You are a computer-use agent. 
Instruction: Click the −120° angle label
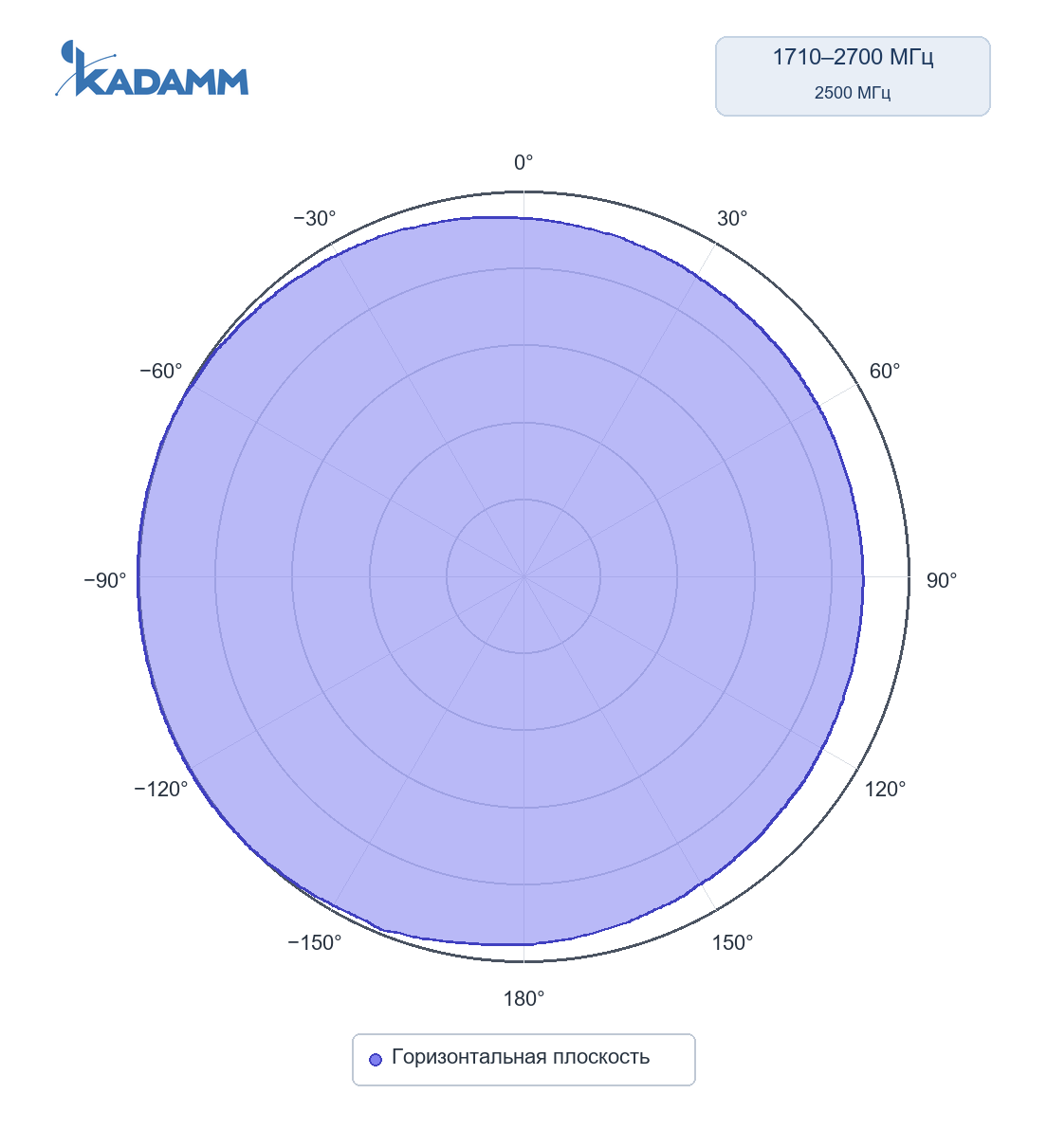coord(161,790)
